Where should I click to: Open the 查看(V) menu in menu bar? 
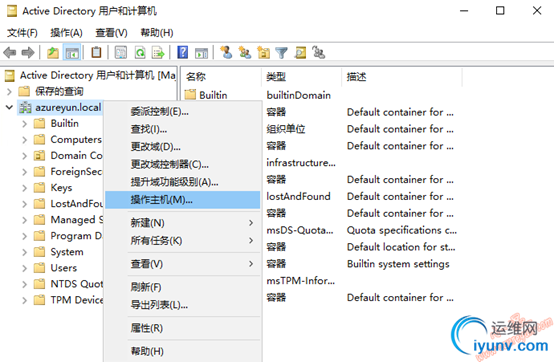[x=111, y=33]
